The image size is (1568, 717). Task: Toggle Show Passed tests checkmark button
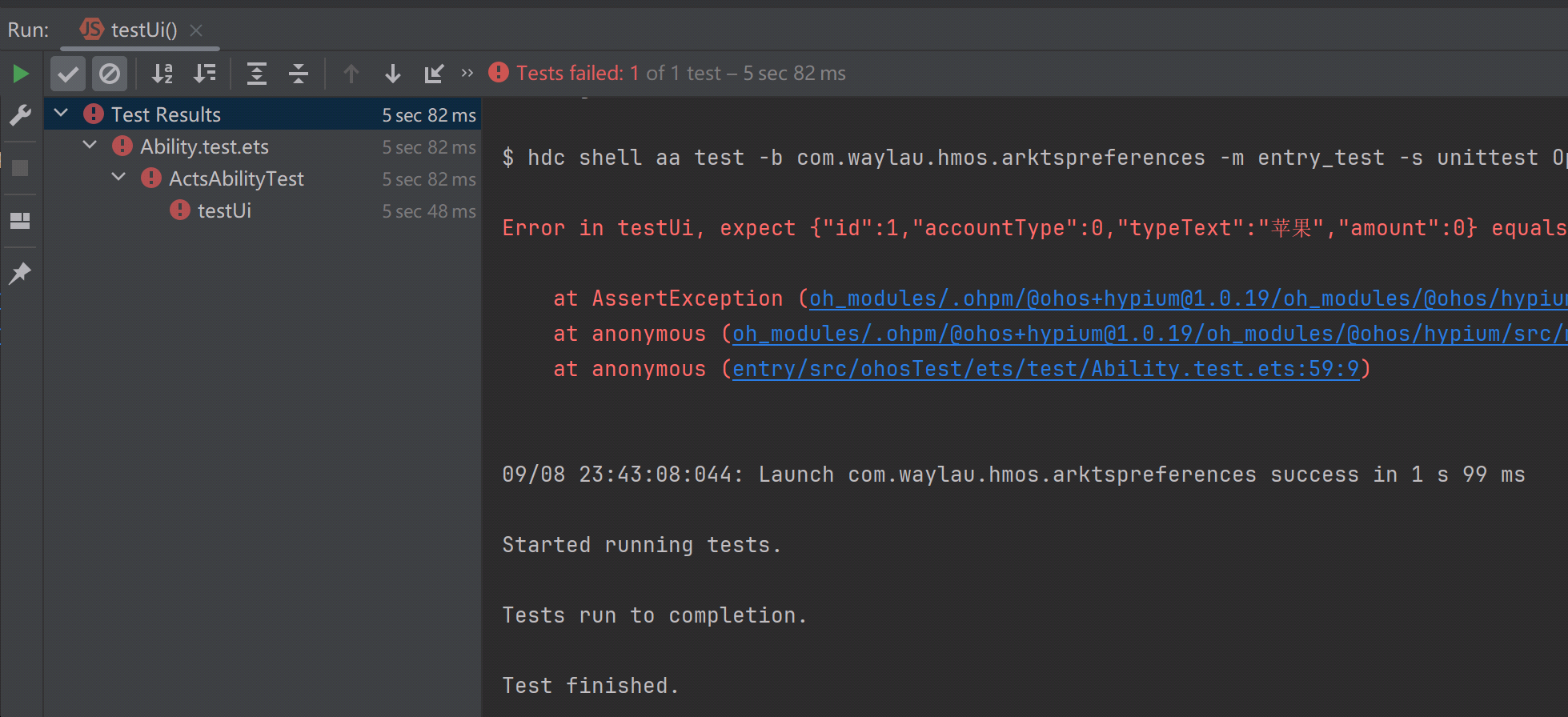pyautogui.click(x=68, y=74)
